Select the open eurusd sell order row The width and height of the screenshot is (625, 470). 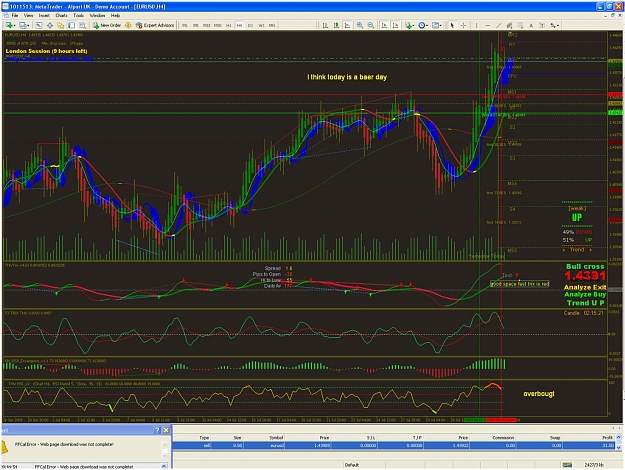394,445
